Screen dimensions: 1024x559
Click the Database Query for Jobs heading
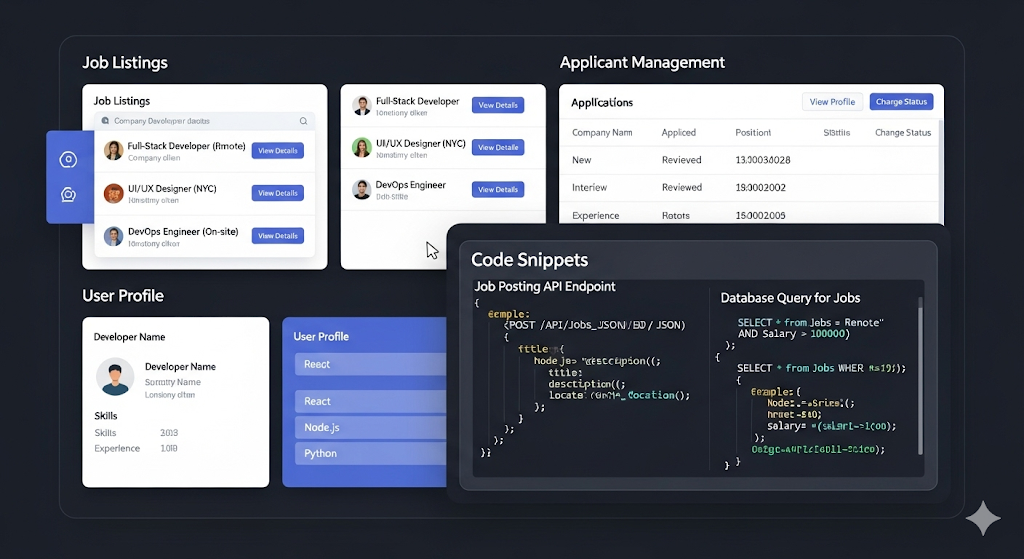coord(790,298)
